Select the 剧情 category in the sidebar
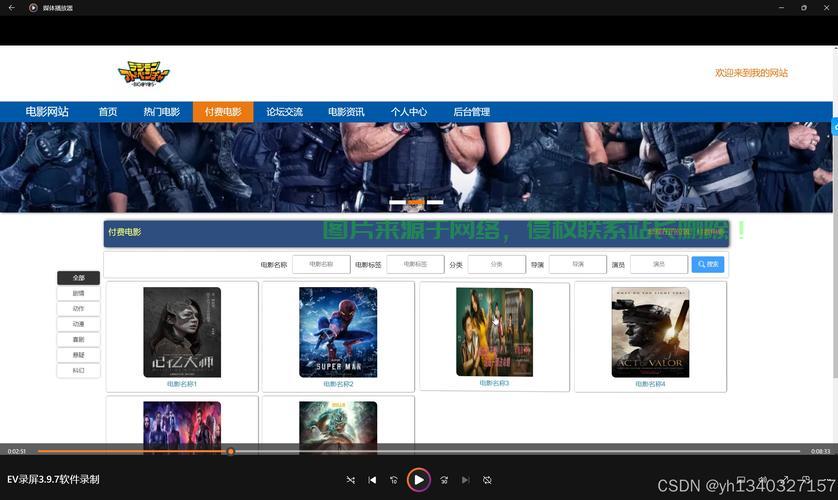838x500 pixels. 79,293
